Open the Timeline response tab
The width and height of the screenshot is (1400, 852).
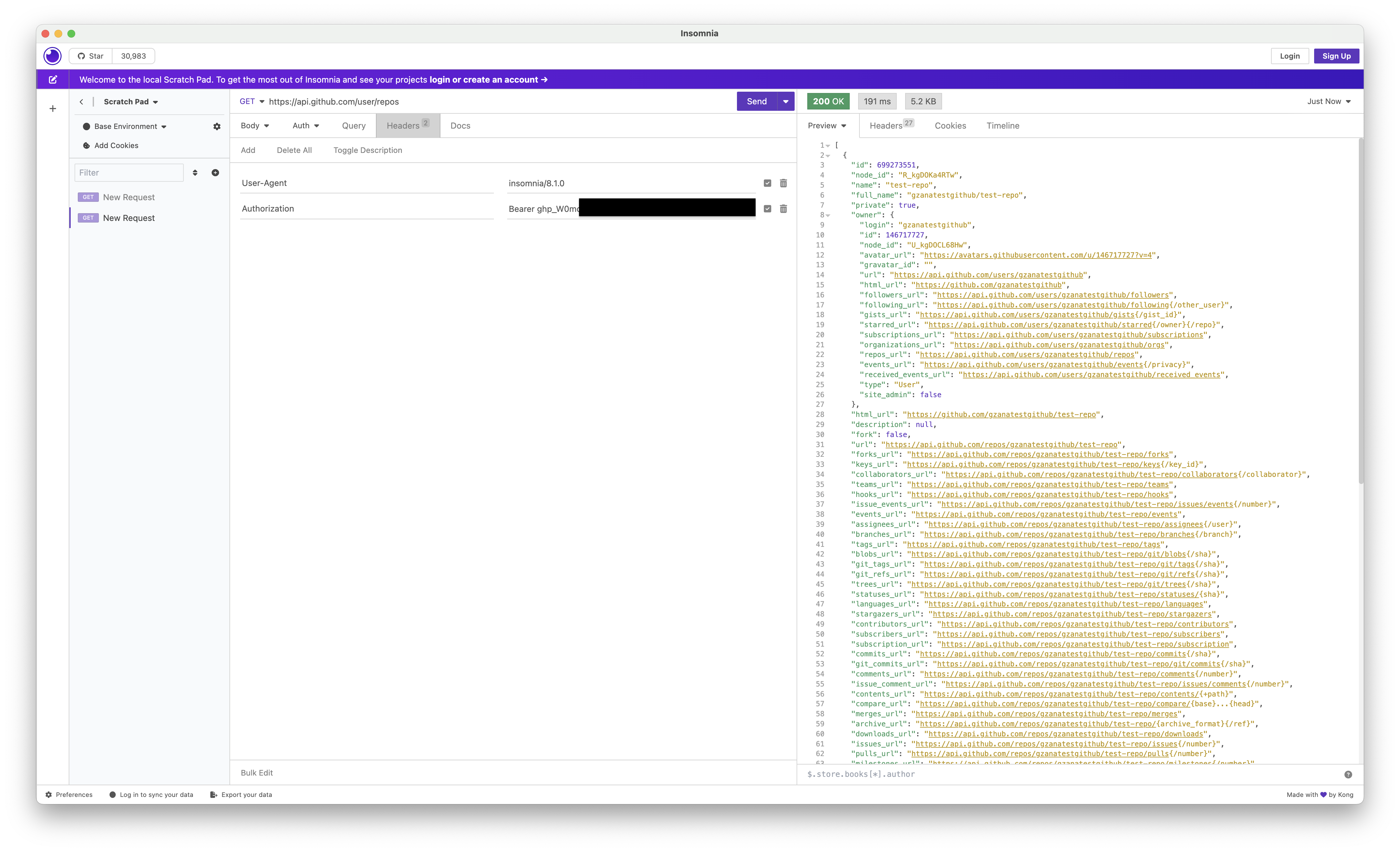tap(1002, 125)
